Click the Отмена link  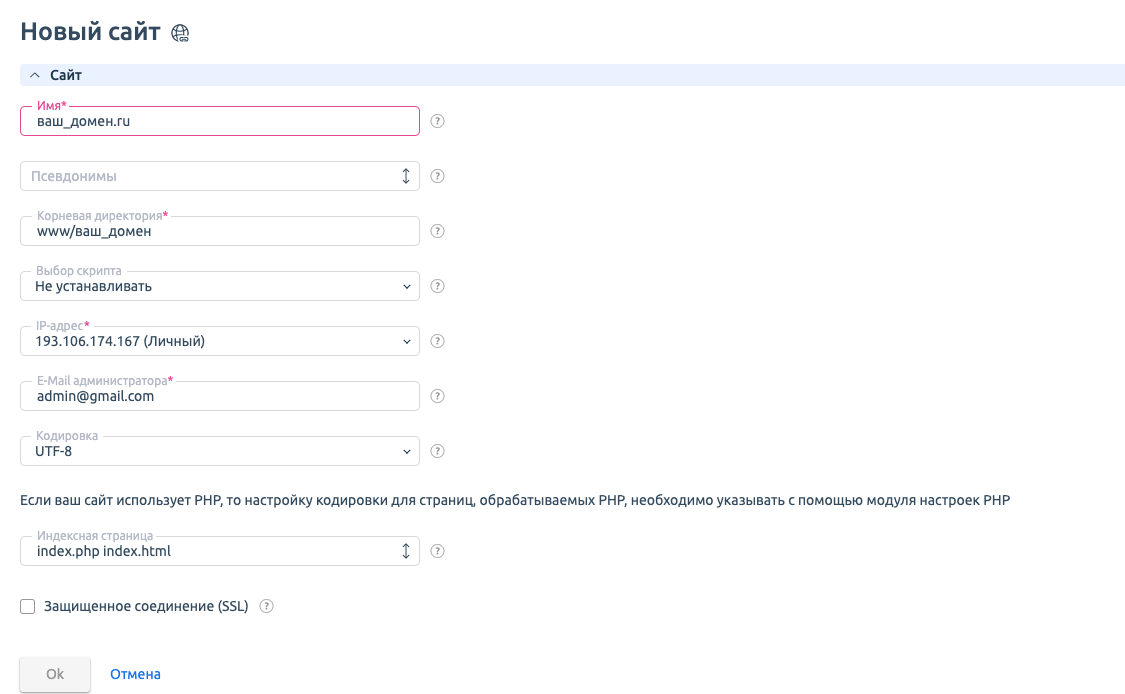135,674
